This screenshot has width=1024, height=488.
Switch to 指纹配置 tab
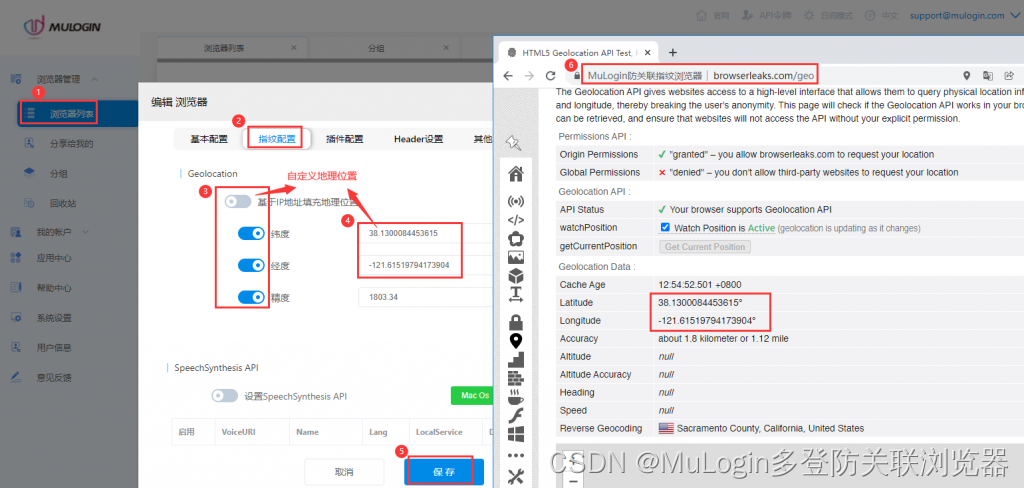(x=277, y=138)
